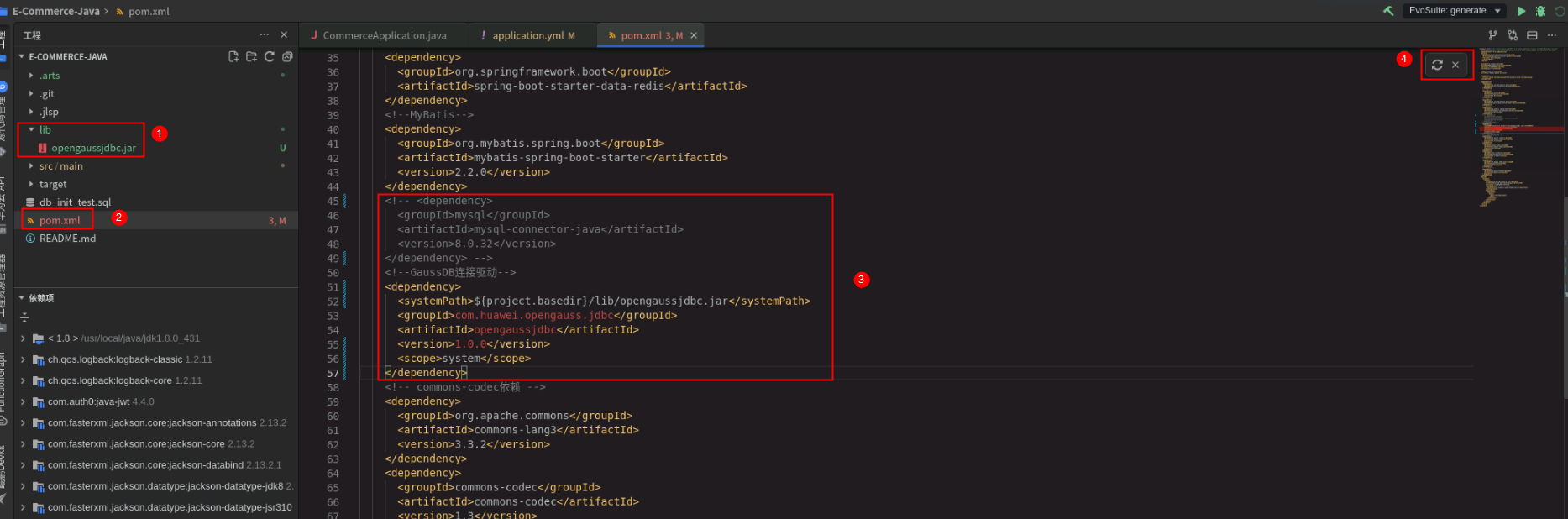Run the project with the green play button
Viewport: 1568px width, 519px height.
pos(1521,11)
